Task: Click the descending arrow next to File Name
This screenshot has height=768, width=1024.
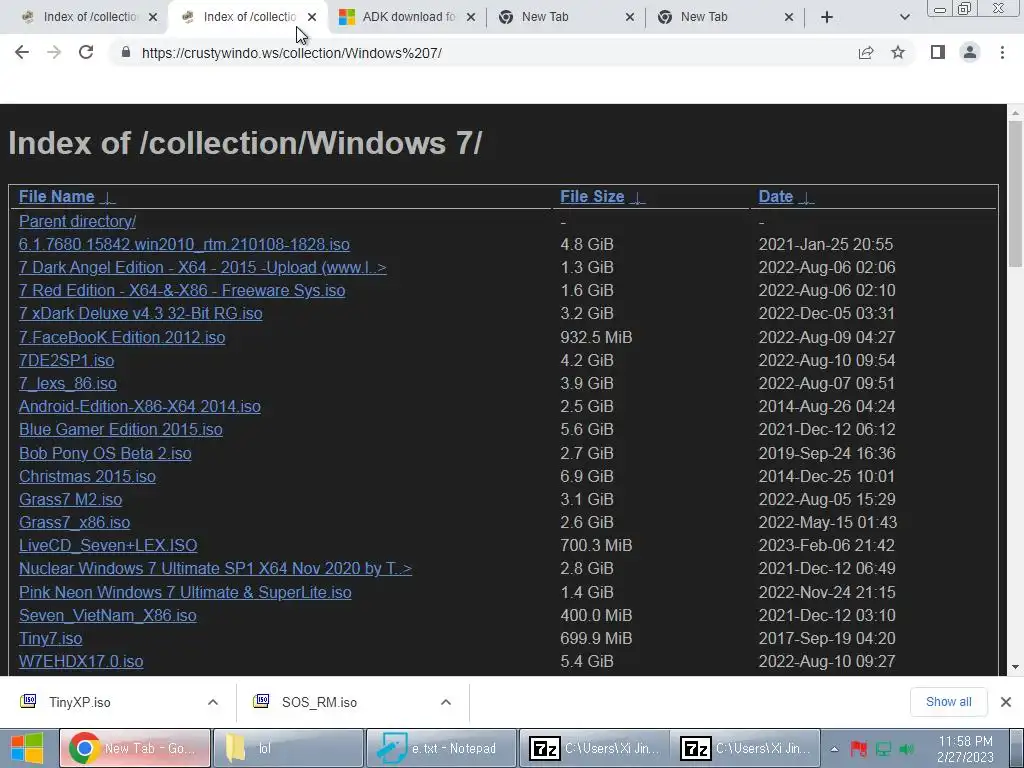Action: (x=108, y=198)
